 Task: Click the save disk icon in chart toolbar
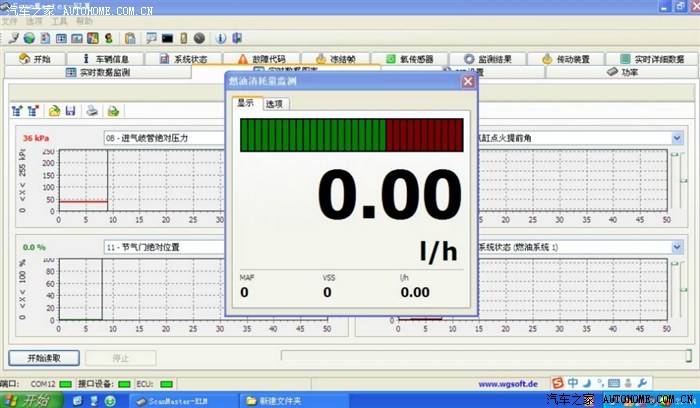pyautogui.click(x=70, y=110)
